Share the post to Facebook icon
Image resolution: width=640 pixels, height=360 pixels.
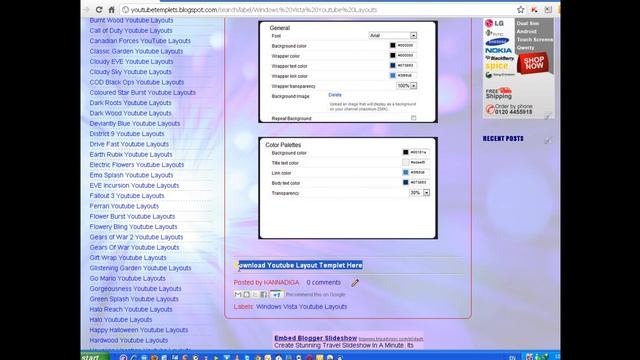click(263, 294)
